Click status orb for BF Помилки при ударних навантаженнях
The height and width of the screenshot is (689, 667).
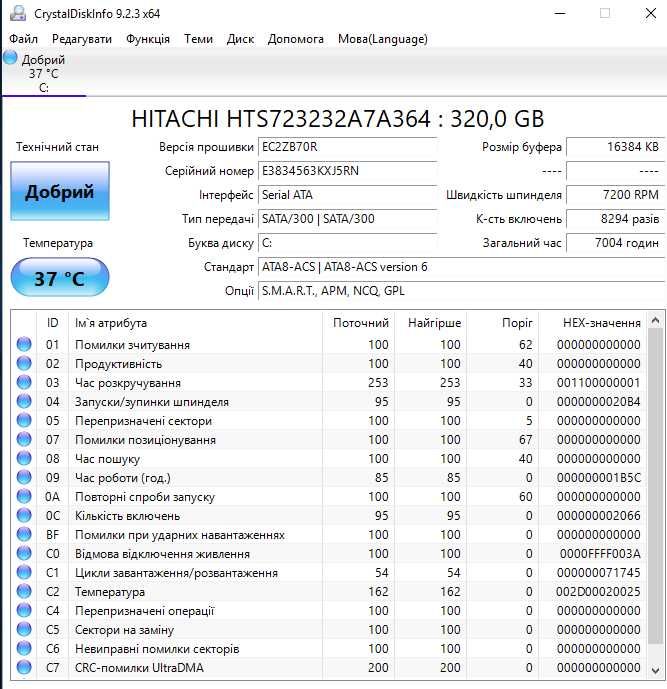point(24,534)
